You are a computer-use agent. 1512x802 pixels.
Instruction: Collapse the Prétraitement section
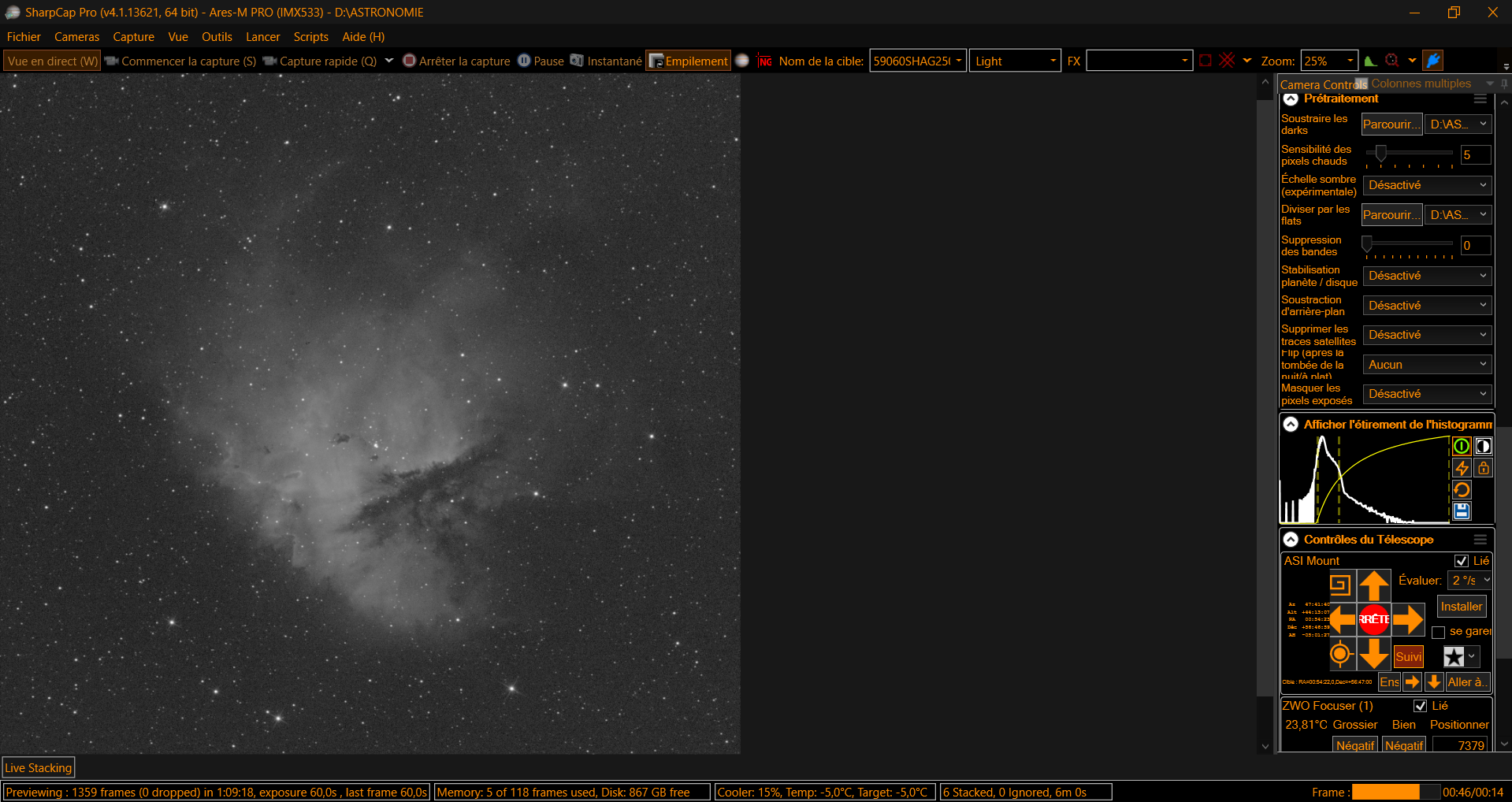click(x=1291, y=99)
